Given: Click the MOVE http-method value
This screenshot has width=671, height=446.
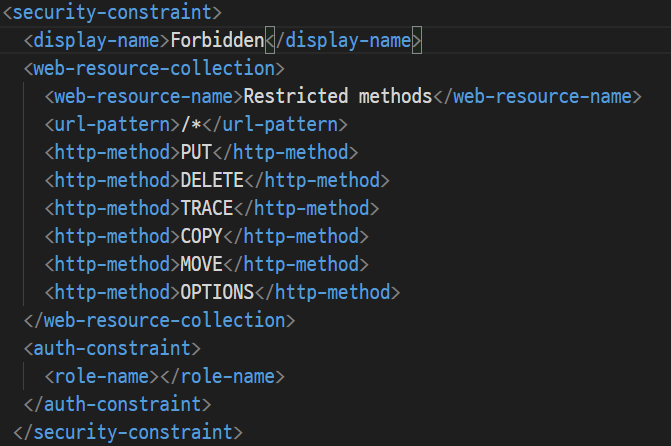Looking at the screenshot, I should click(x=201, y=264).
